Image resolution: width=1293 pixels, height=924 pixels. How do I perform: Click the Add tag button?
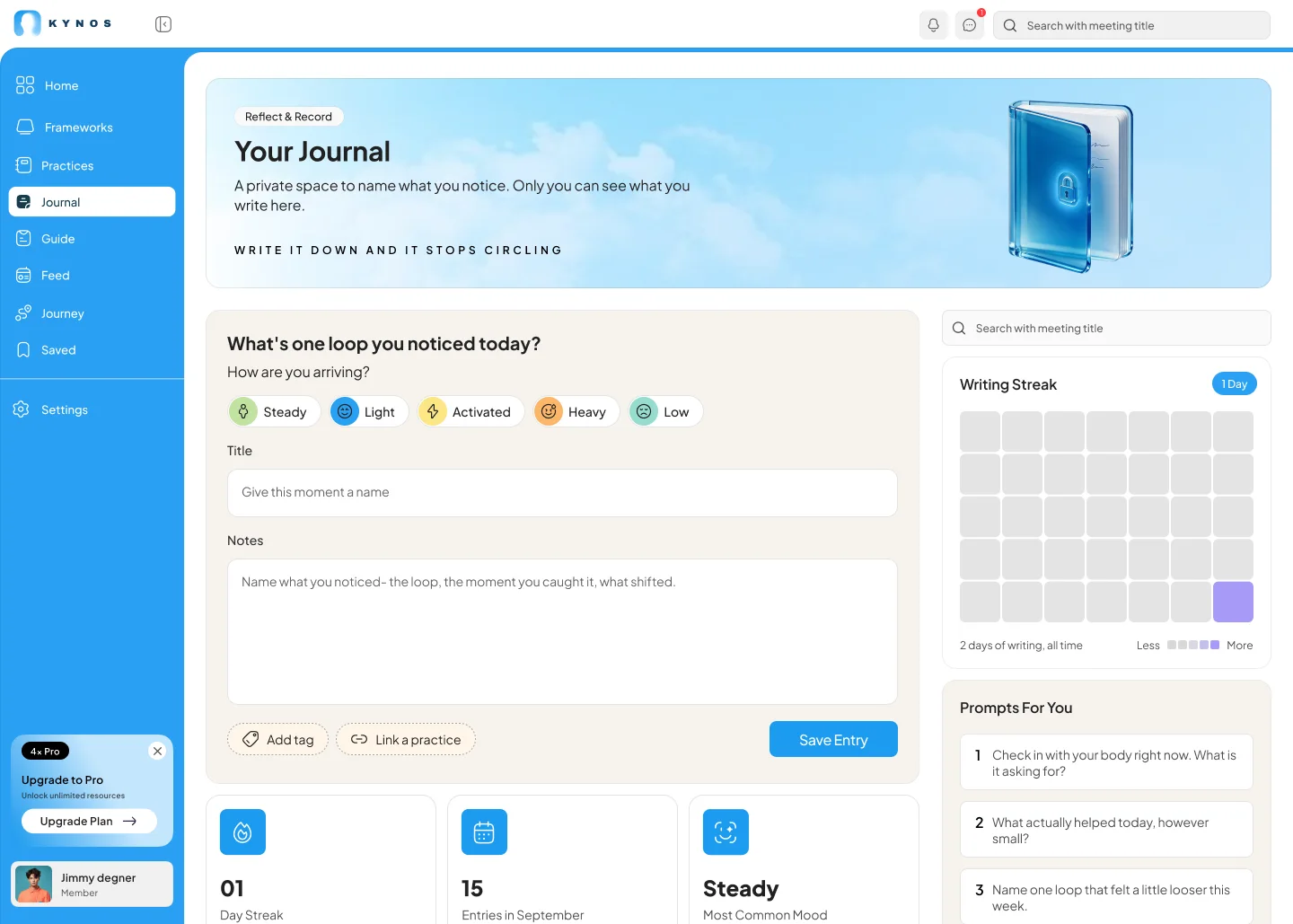(277, 740)
